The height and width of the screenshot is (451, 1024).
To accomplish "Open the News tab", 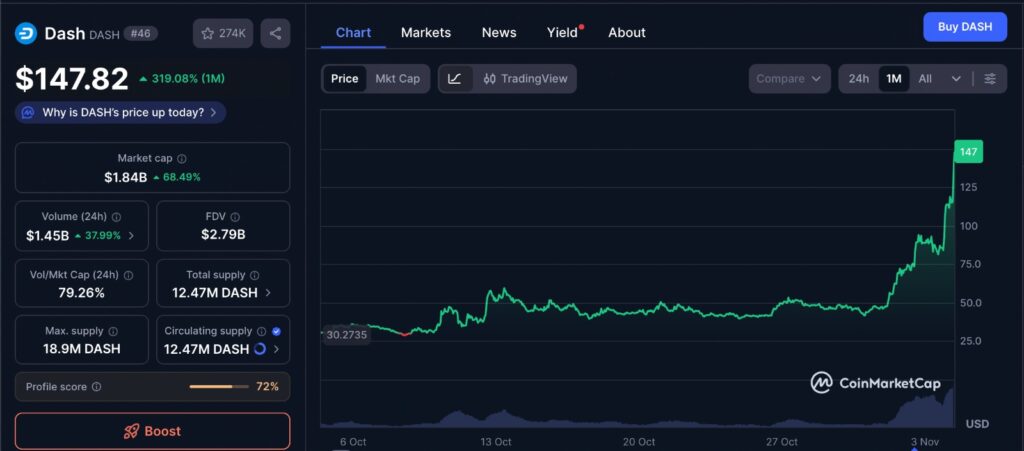I will pos(499,33).
